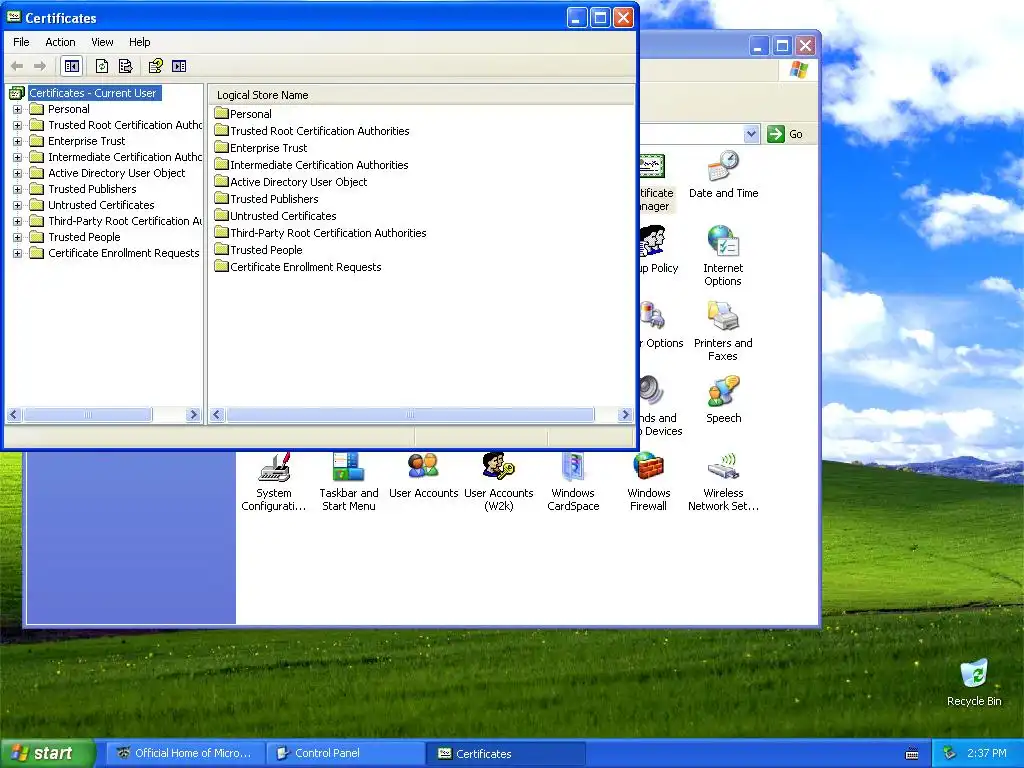Switch to Official Home of Microsoft taskbar button
The width and height of the screenshot is (1024, 768).
click(185, 753)
